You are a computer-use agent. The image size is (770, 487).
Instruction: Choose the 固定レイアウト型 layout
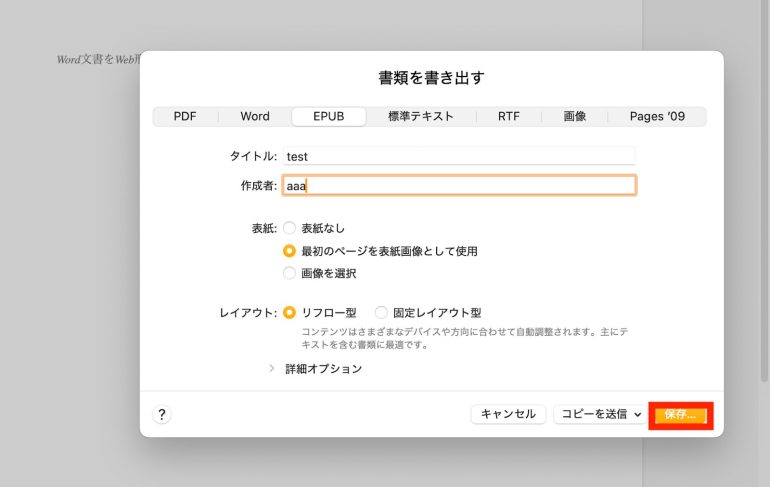click(381, 313)
